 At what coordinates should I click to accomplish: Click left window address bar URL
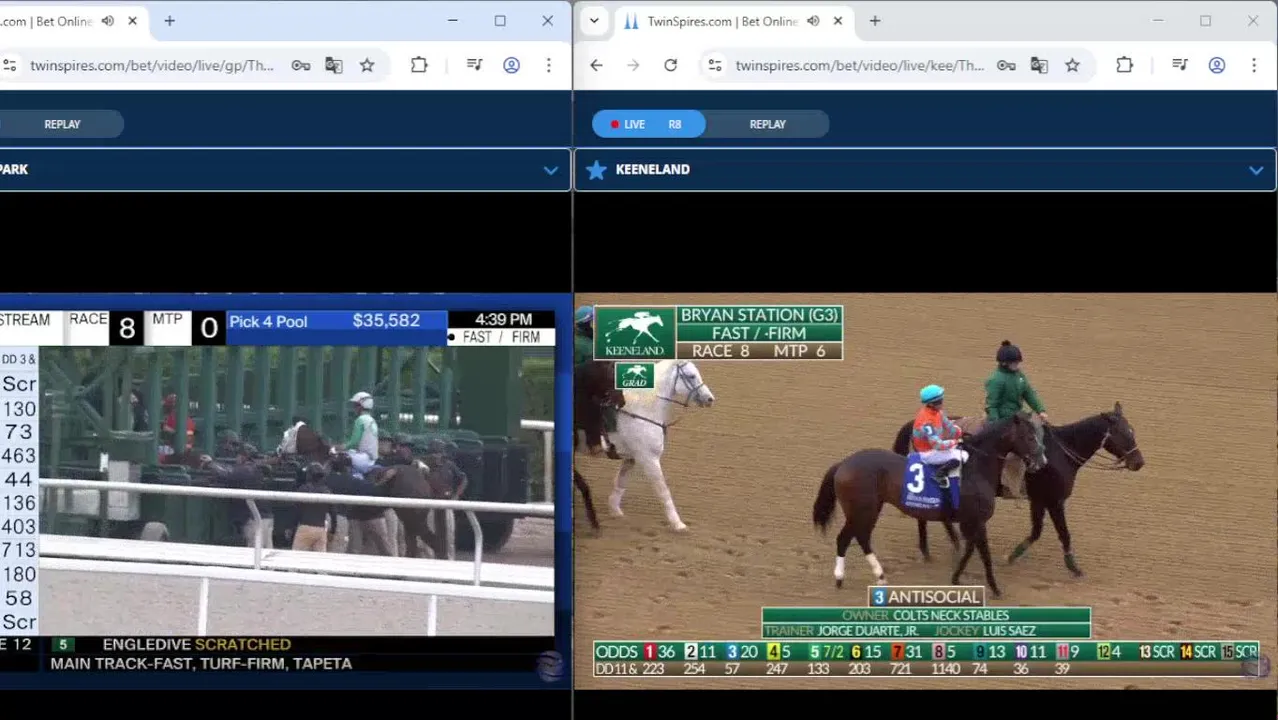point(152,65)
